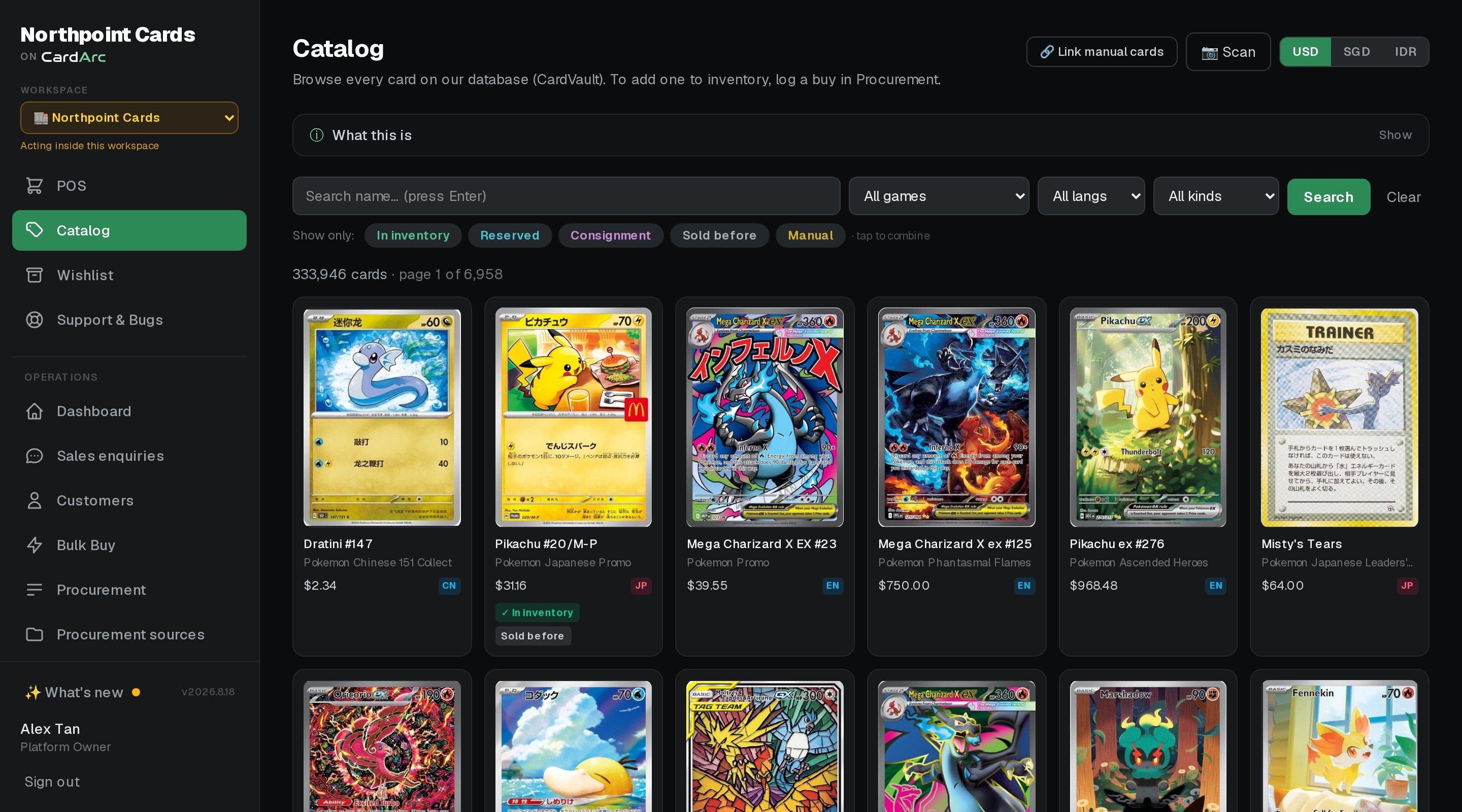Toggle the Sold before filter chip

pyautogui.click(x=719, y=235)
